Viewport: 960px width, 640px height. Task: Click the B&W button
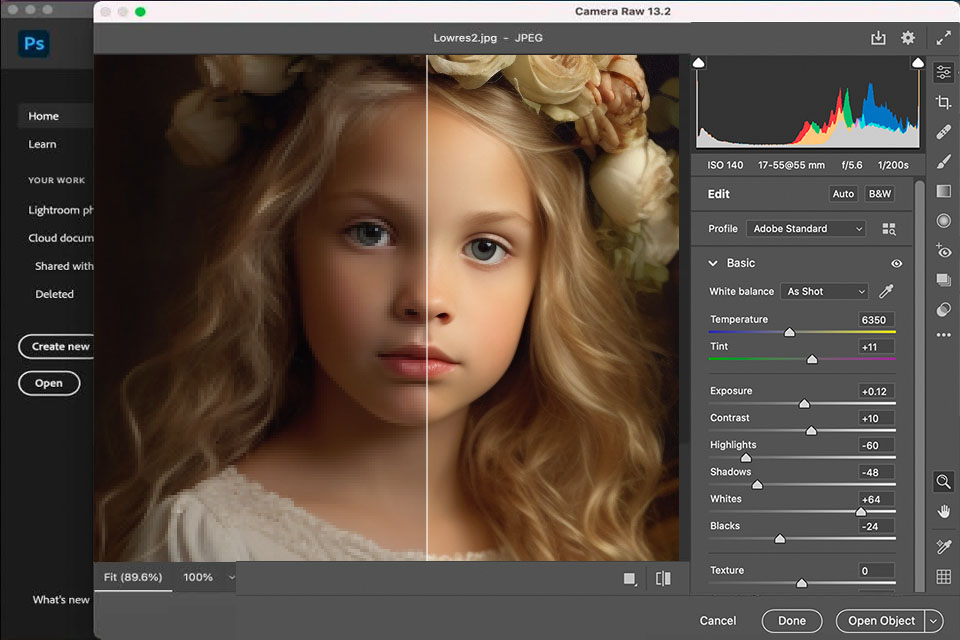tap(880, 194)
